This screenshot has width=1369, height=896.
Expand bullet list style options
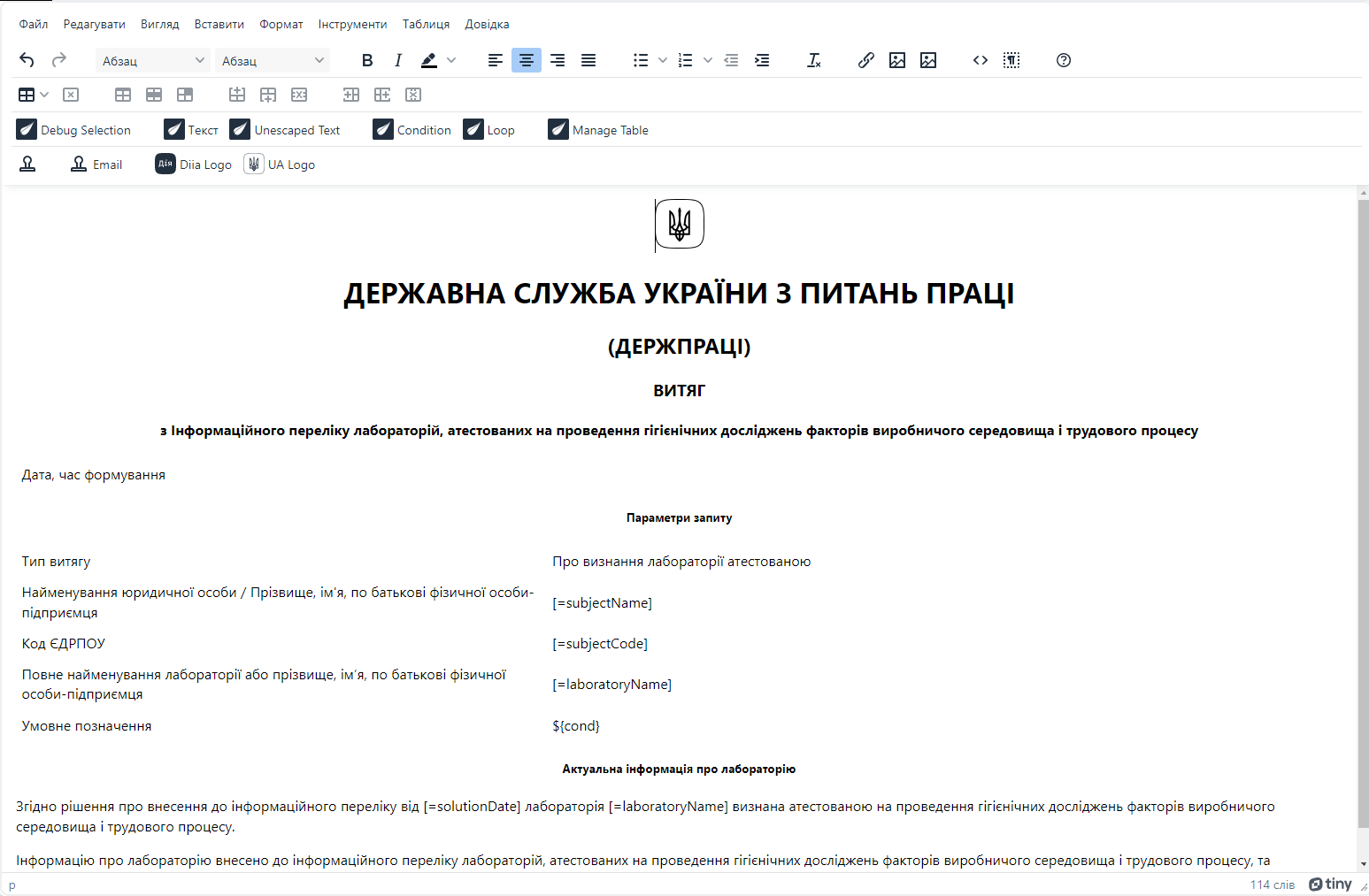pos(663,60)
